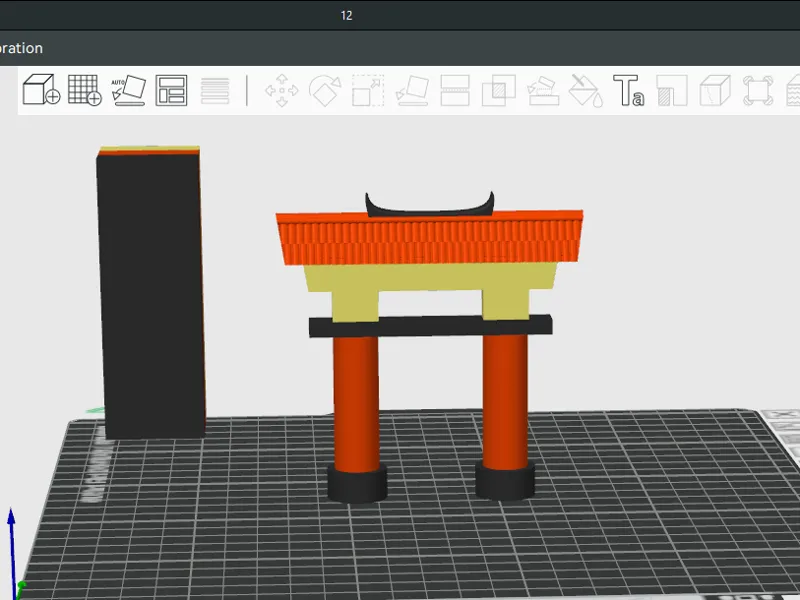
Task: Pick the Color painting bucket tool
Action: click(586, 90)
